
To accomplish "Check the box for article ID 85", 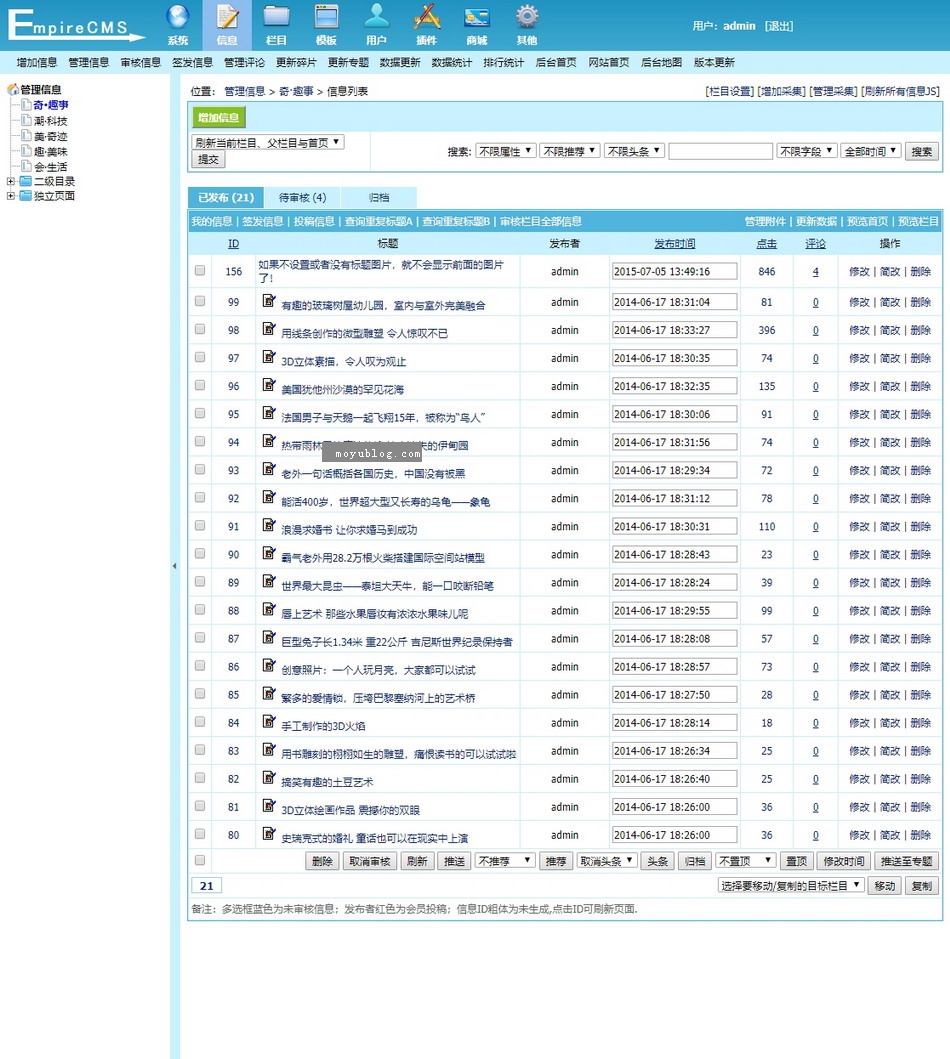I will [200, 694].
